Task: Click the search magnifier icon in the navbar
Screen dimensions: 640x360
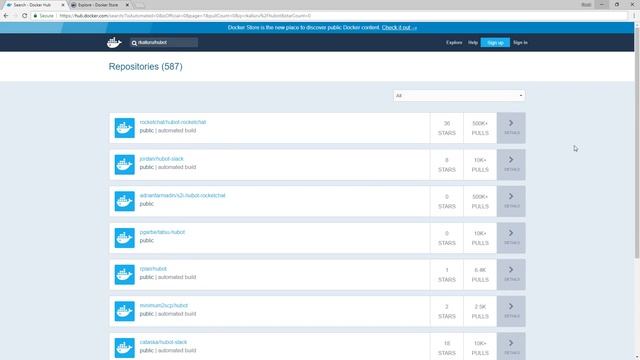Action: point(134,43)
